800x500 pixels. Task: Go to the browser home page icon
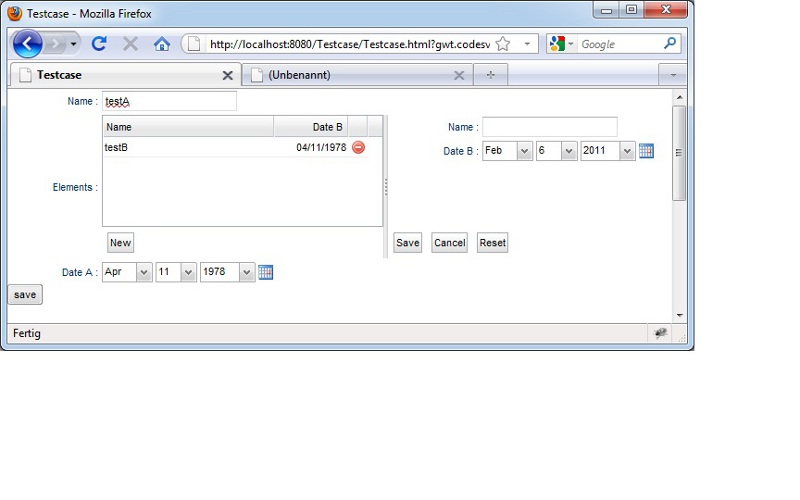(161, 44)
